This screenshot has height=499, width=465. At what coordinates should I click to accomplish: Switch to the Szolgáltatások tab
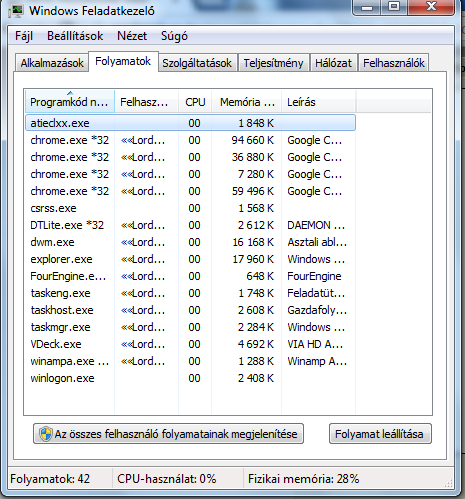click(x=197, y=63)
